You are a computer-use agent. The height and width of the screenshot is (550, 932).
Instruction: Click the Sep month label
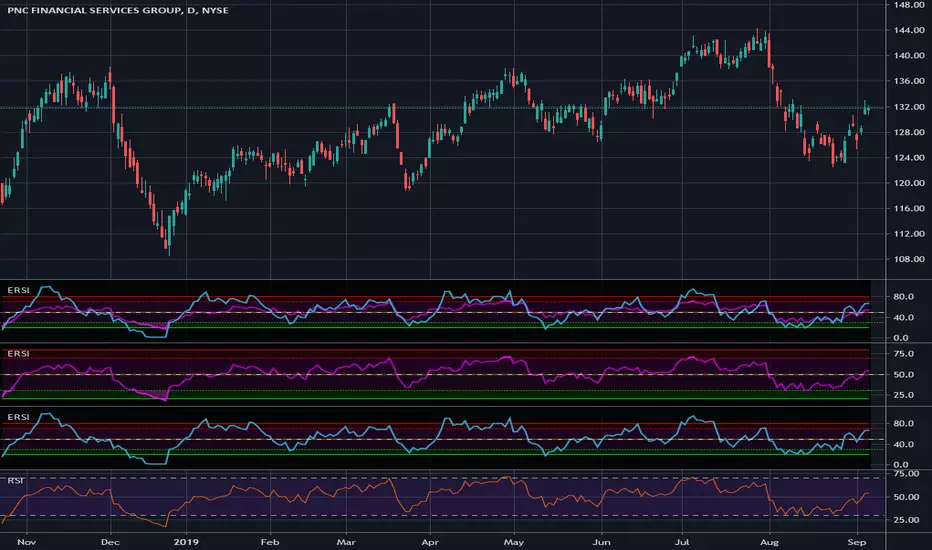857,542
